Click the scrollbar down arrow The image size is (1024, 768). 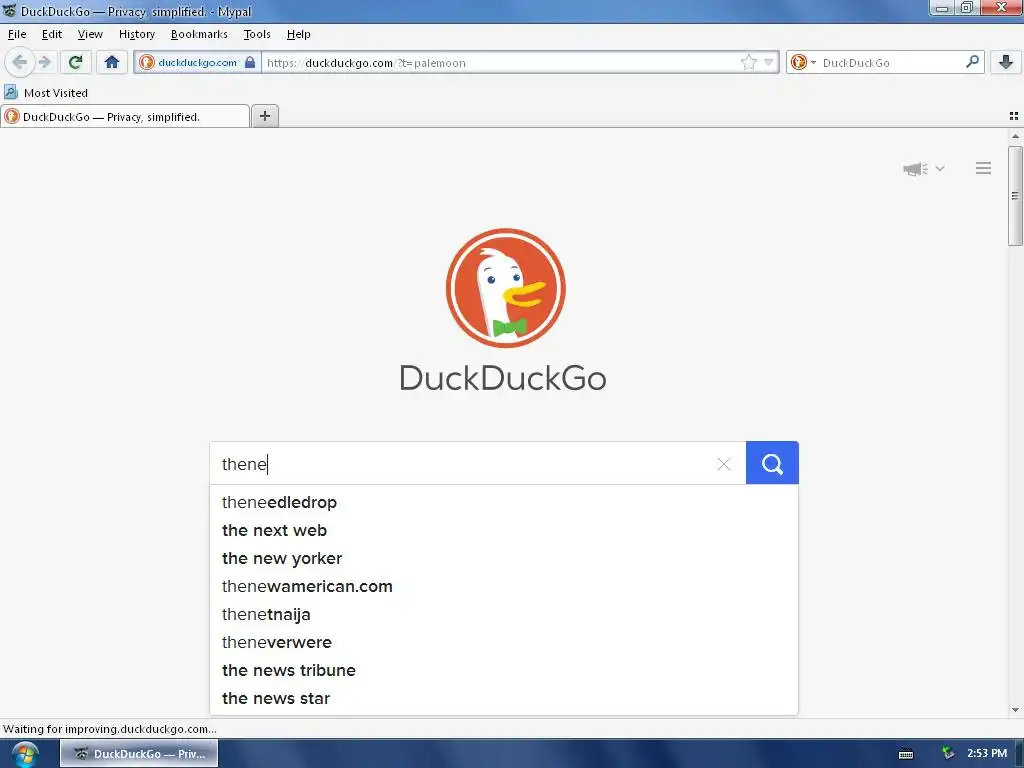point(1015,710)
